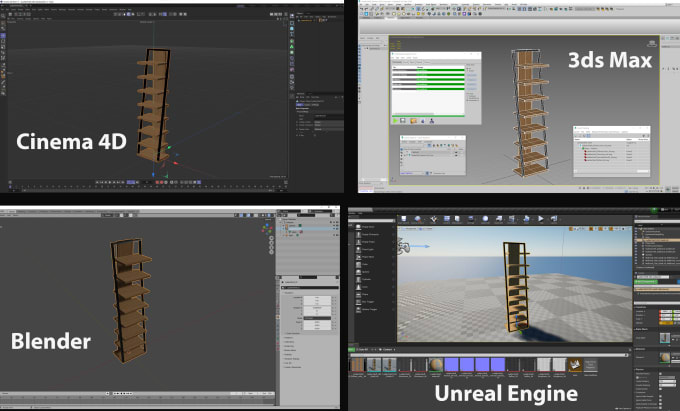This screenshot has height=411, width=680.
Task: Click the Play triangle in the Unreal toolbar
Action: [x=541, y=219]
